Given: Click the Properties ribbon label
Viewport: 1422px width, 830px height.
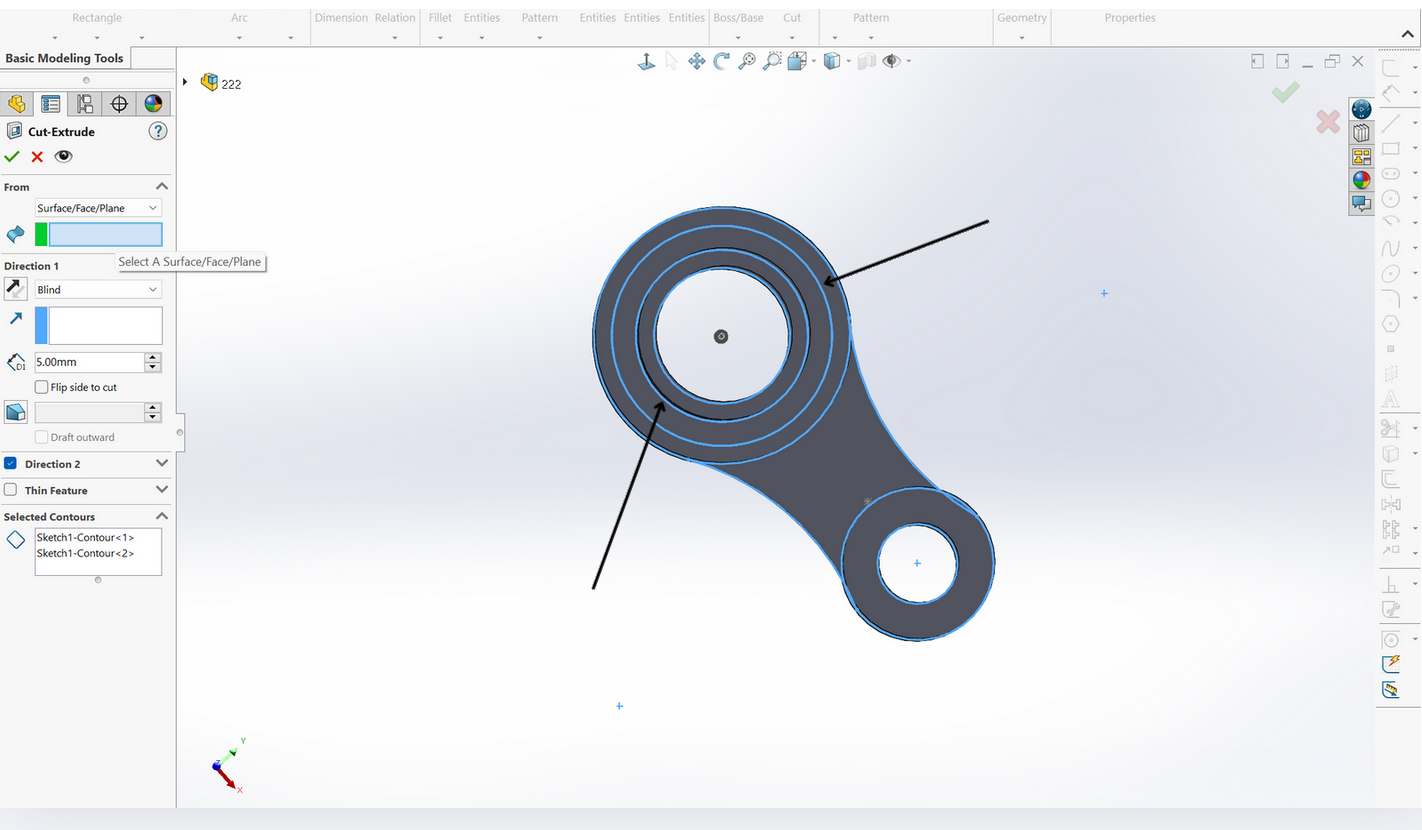Looking at the screenshot, I should [x=1130, y=18].
